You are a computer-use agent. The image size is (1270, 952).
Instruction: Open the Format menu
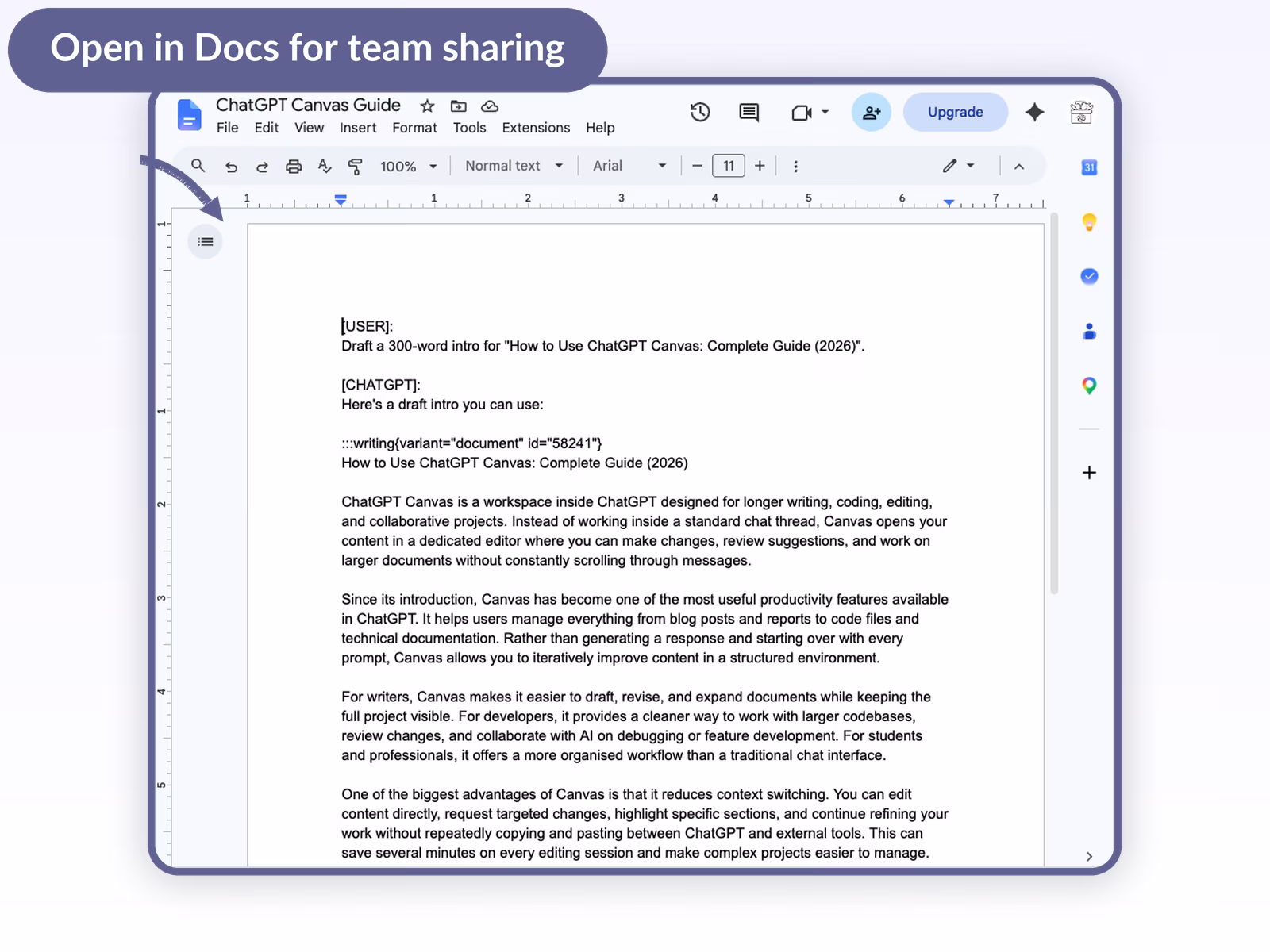[414, 128]
